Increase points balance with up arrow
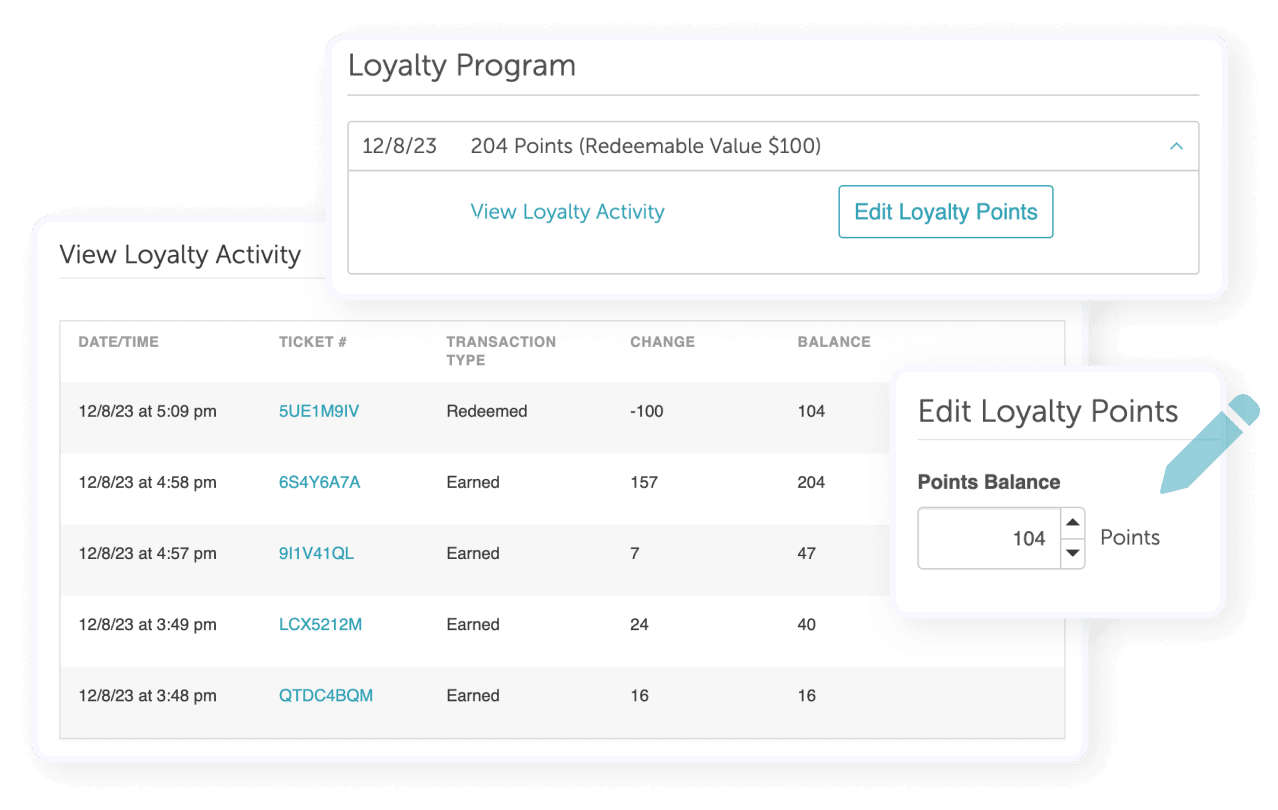 [x=1072, y=523]
